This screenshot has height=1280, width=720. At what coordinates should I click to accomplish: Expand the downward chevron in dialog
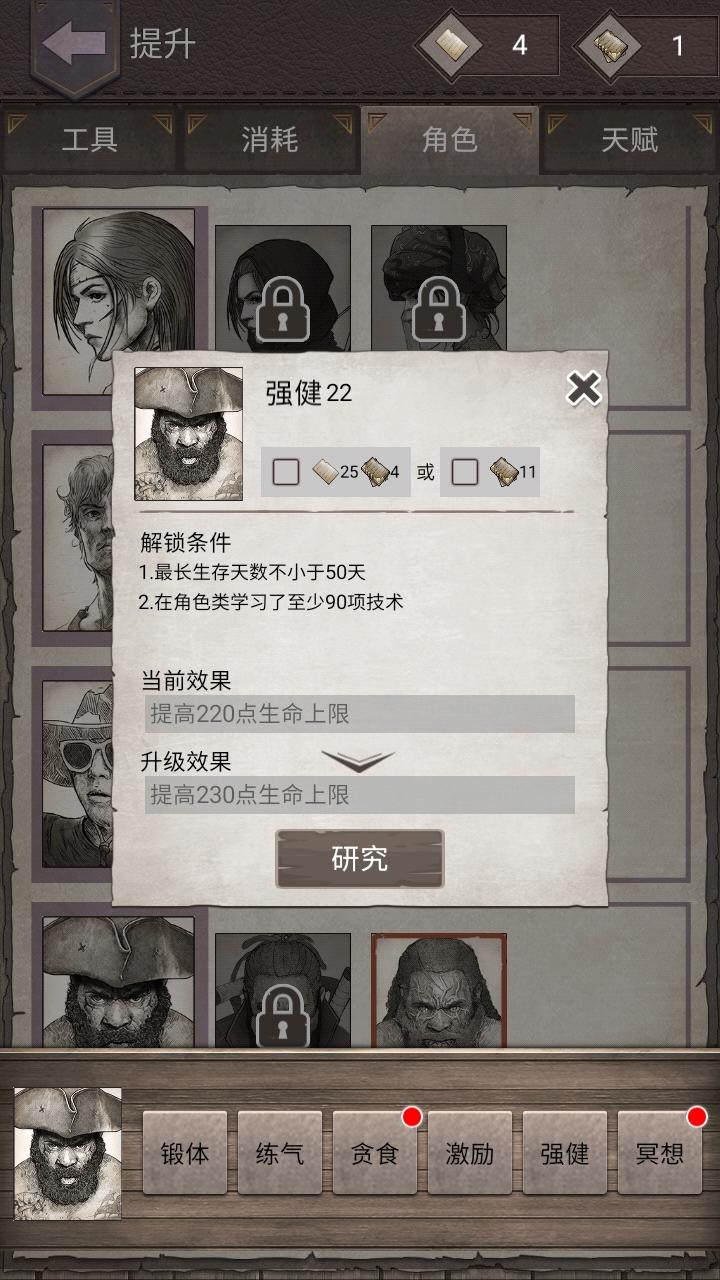(358, 762)
